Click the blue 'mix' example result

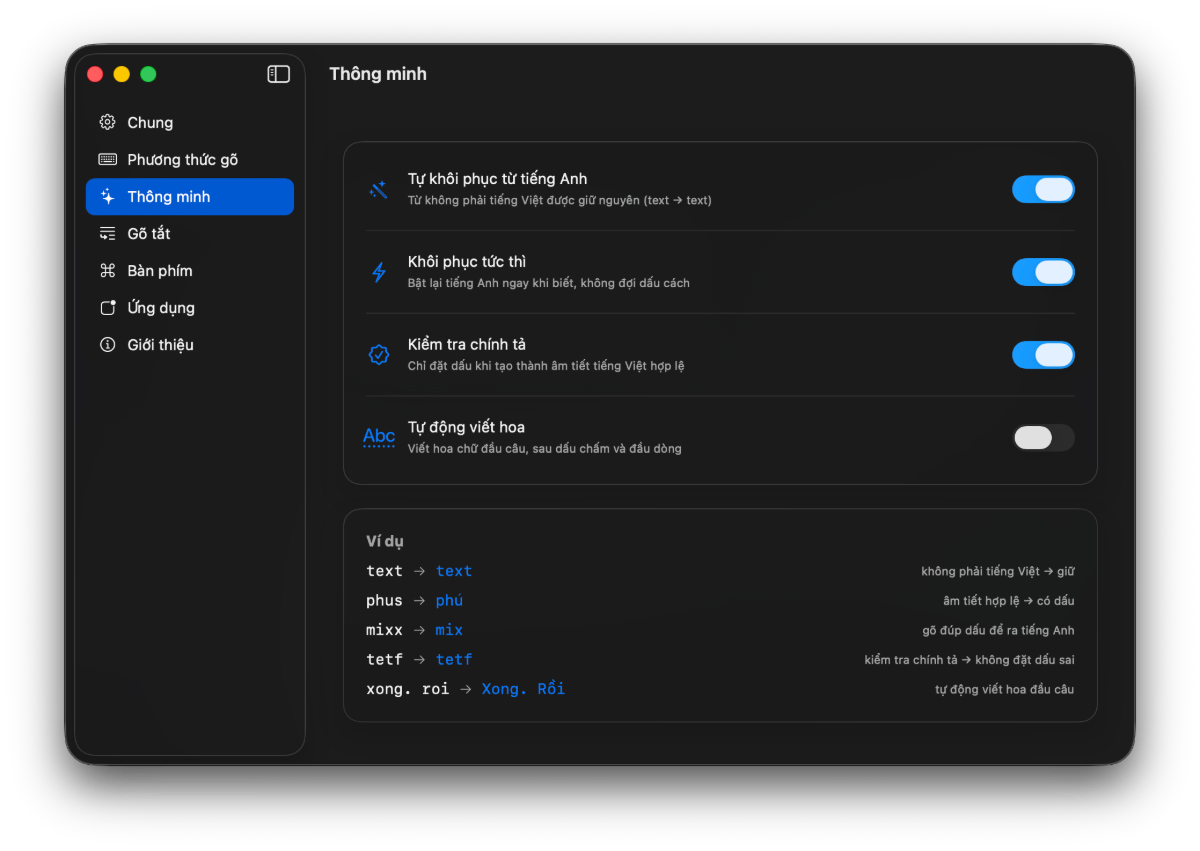[450, 630]
